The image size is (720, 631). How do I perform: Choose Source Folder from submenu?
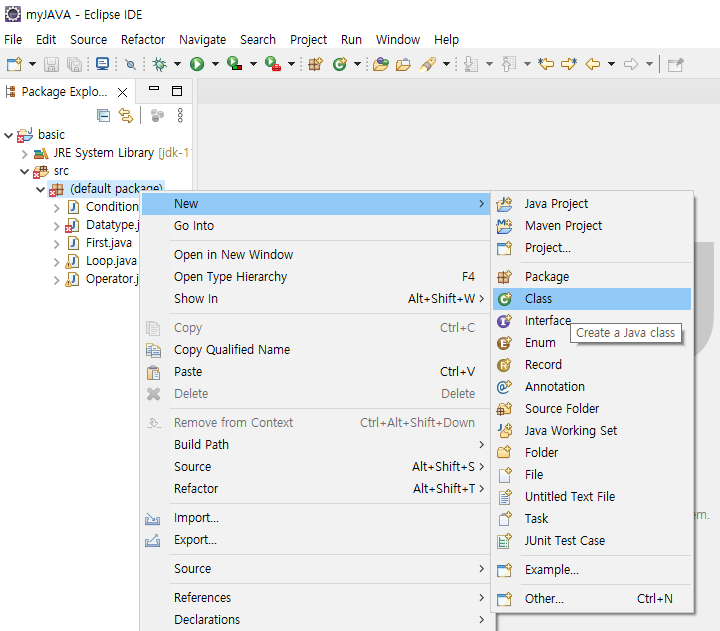[x=592, y=409]
